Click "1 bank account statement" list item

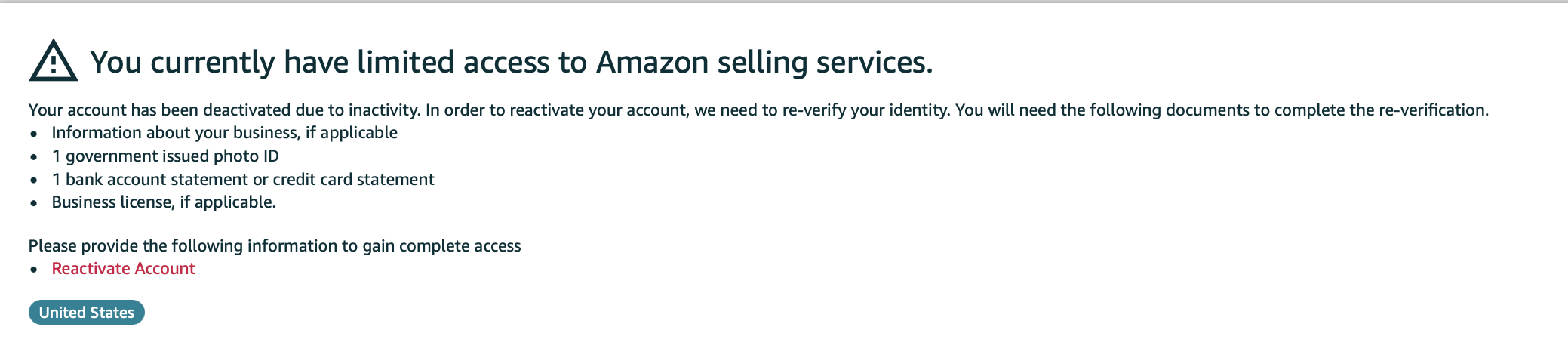[x=243, y=180]
